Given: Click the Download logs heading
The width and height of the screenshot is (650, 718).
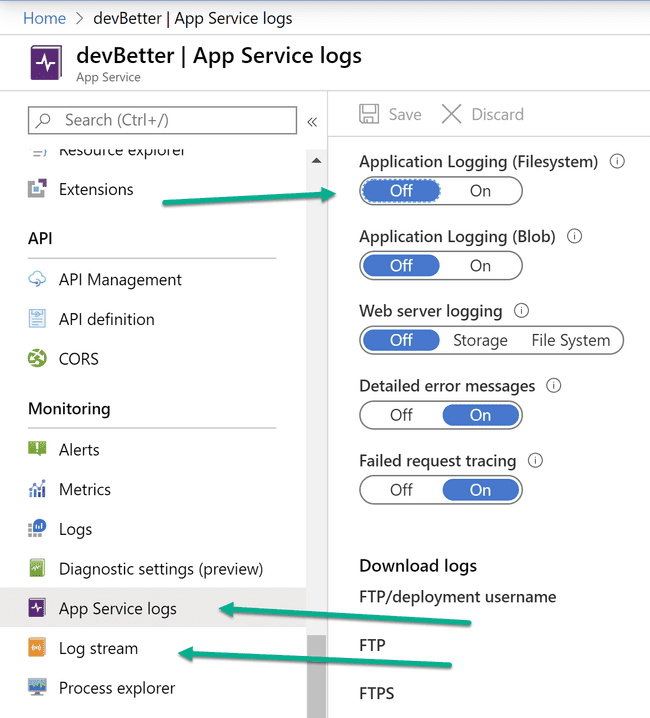Looking at the screenshot, I should tap(418, 566).
